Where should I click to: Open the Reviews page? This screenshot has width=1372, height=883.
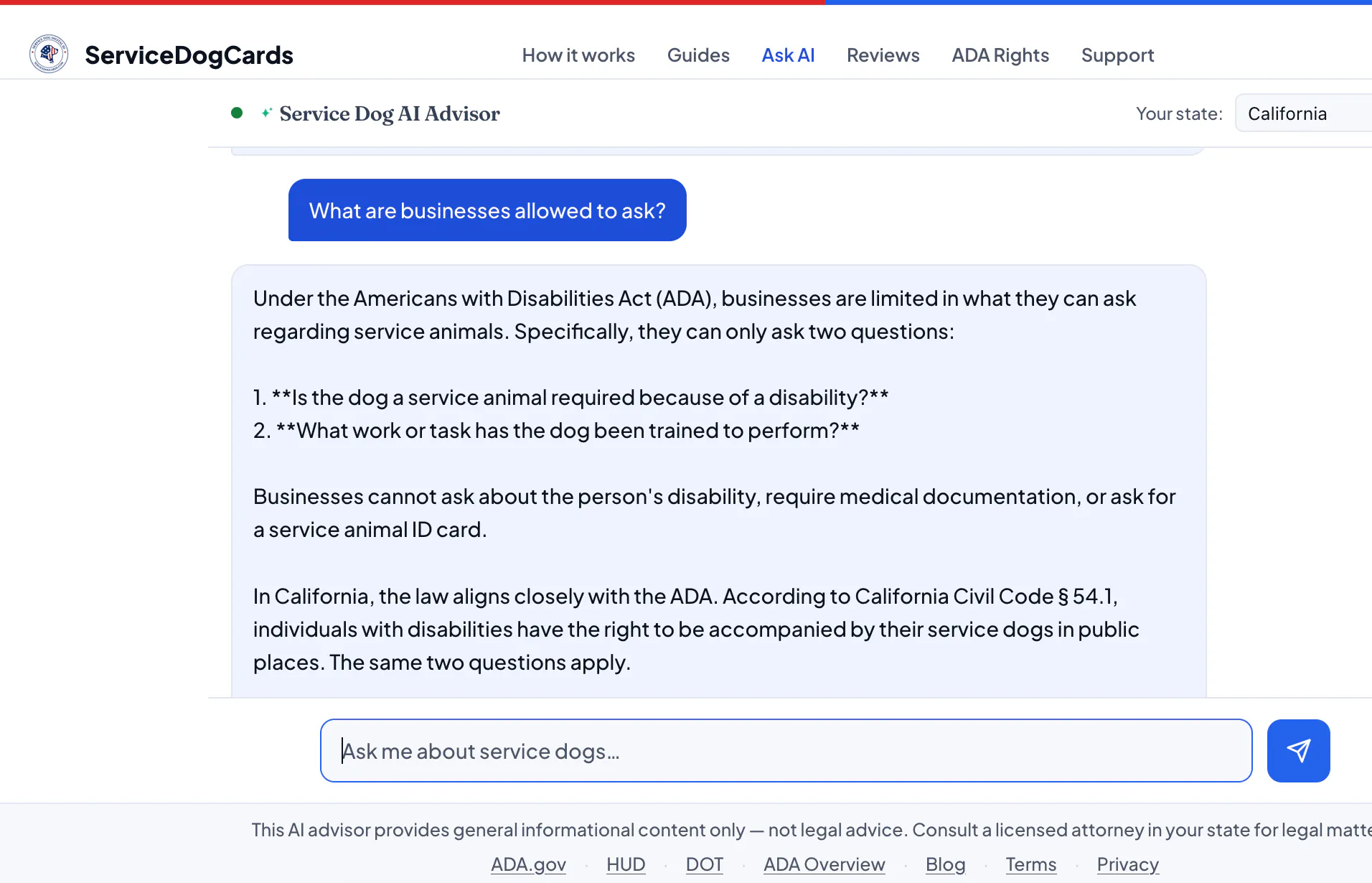click(883, 55)
